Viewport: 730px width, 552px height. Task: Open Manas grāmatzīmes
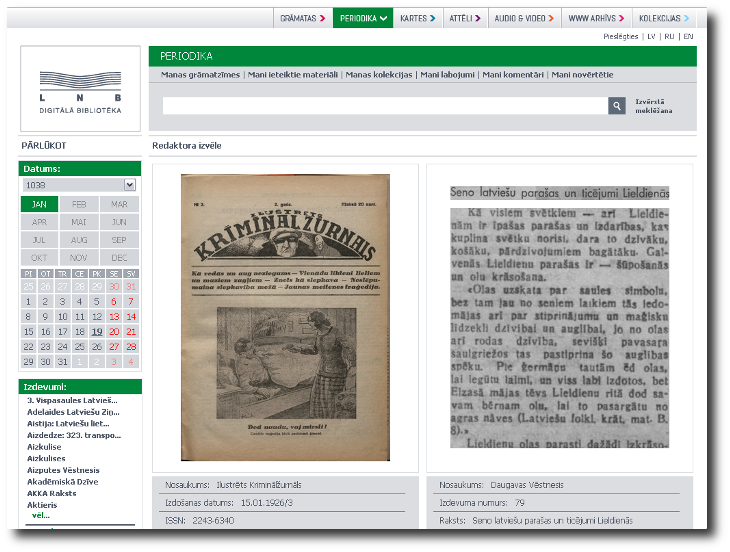(200, 74)
